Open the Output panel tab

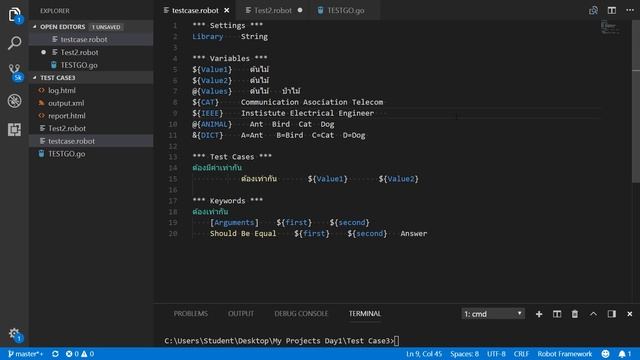[x=241, y=313]
